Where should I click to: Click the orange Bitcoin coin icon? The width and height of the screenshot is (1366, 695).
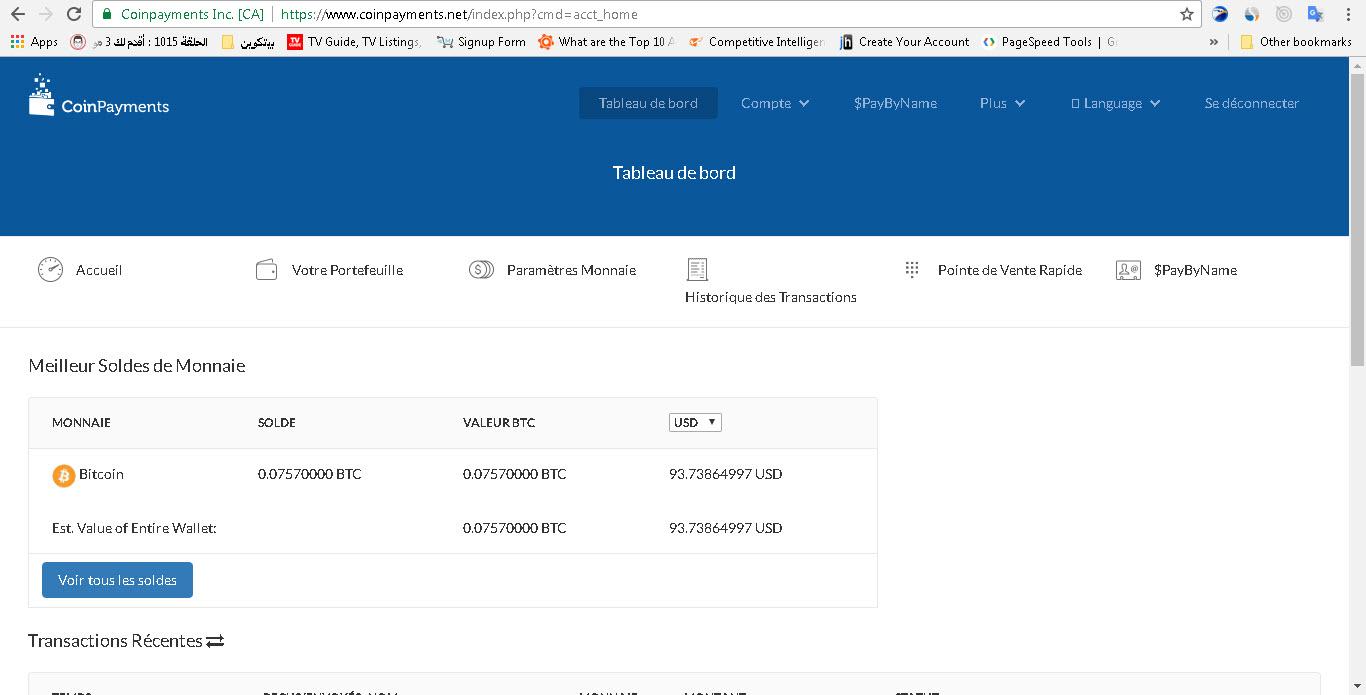tap(63, 475)
